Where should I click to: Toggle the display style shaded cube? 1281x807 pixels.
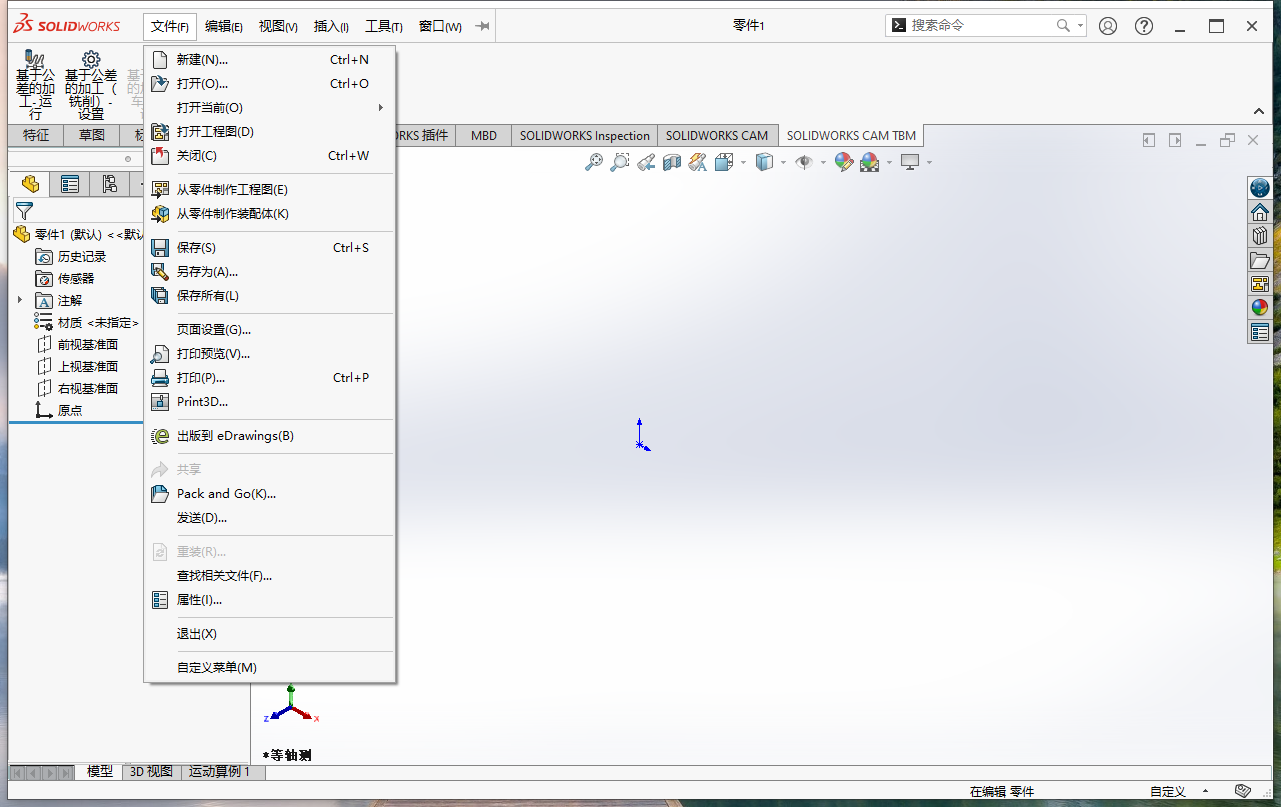766,162
